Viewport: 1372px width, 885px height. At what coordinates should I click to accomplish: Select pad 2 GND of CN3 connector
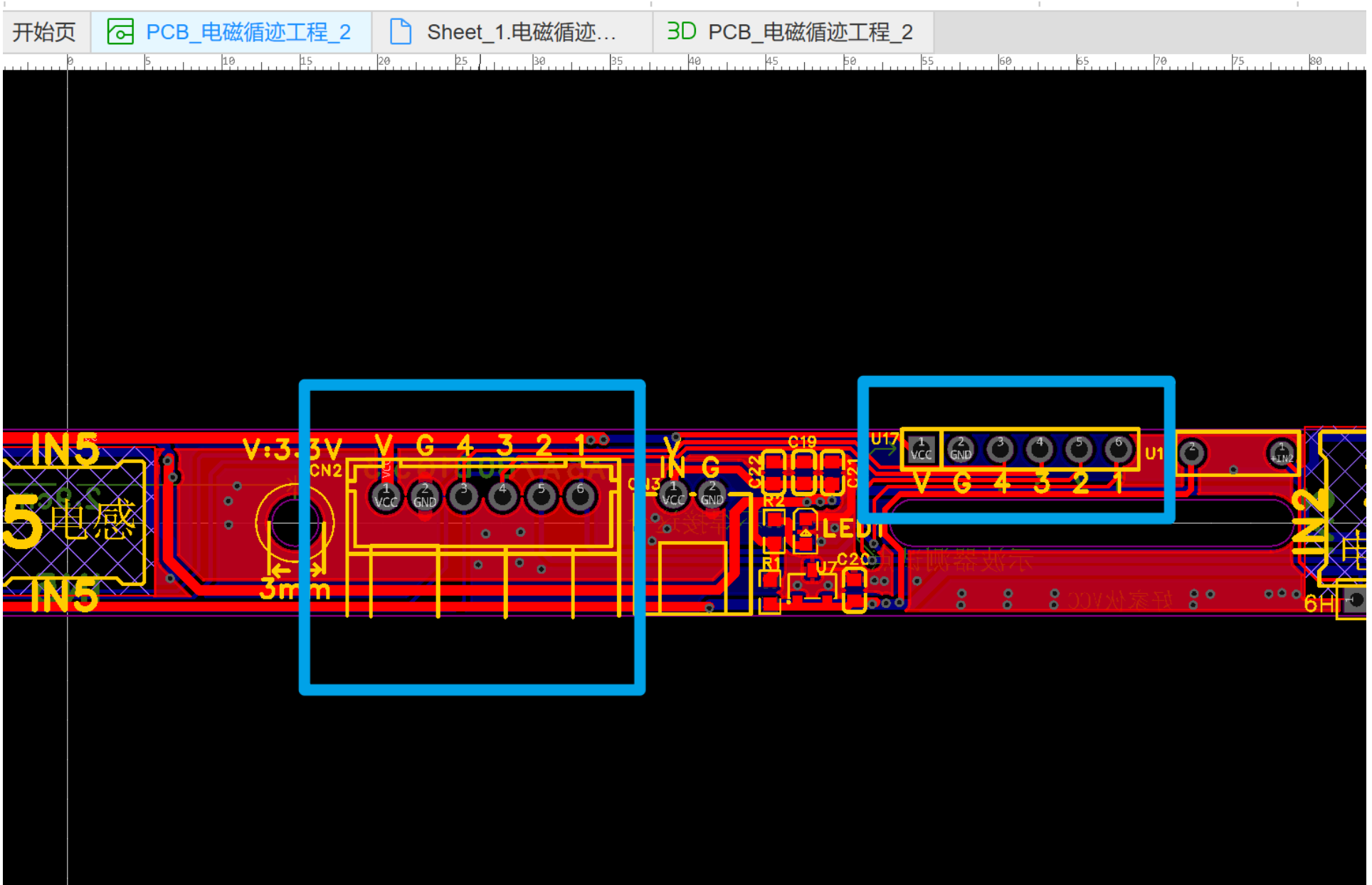(x=712, y=494)
